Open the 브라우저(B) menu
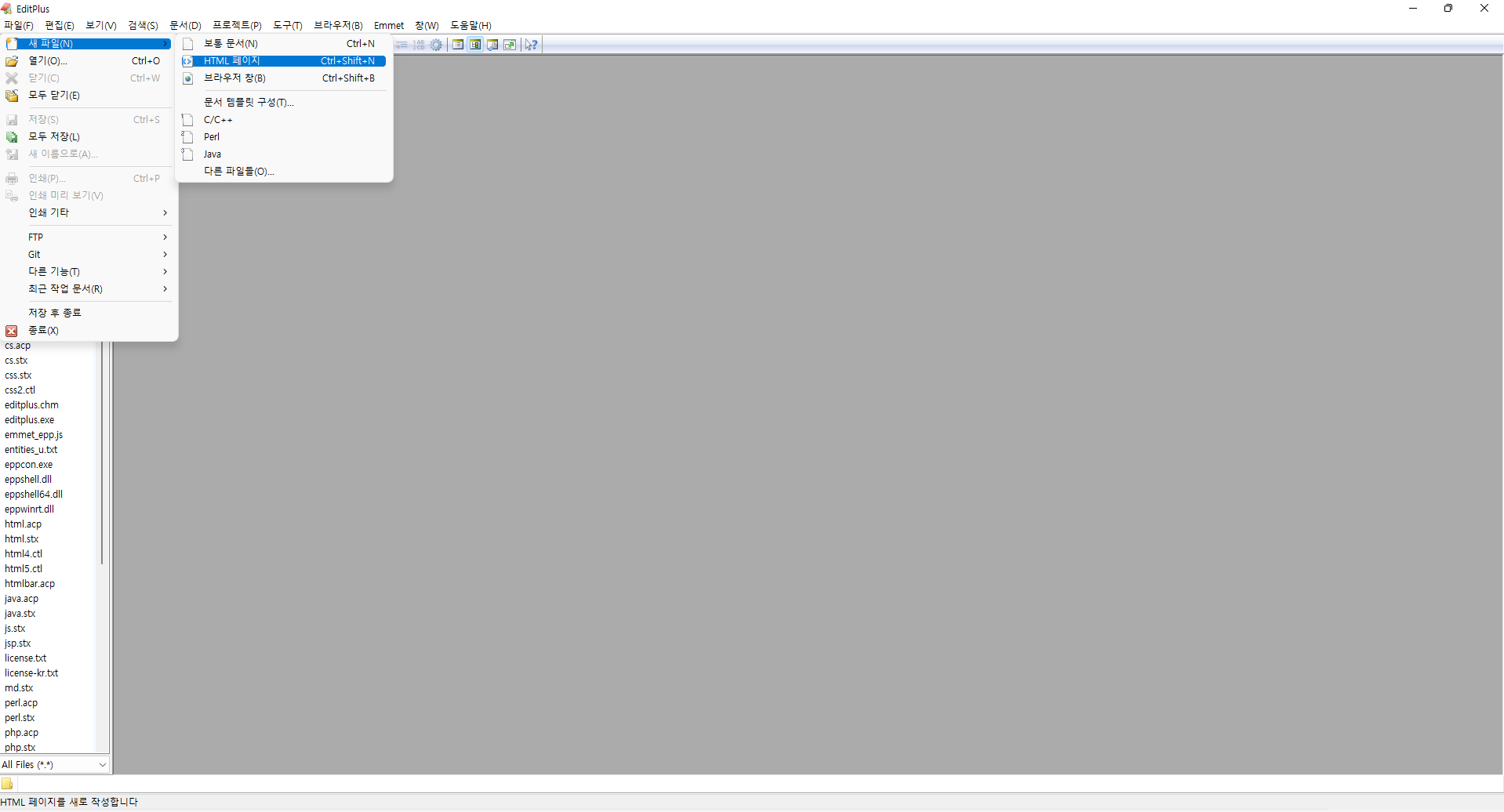The image size is (1504, 812). point(338,26)
